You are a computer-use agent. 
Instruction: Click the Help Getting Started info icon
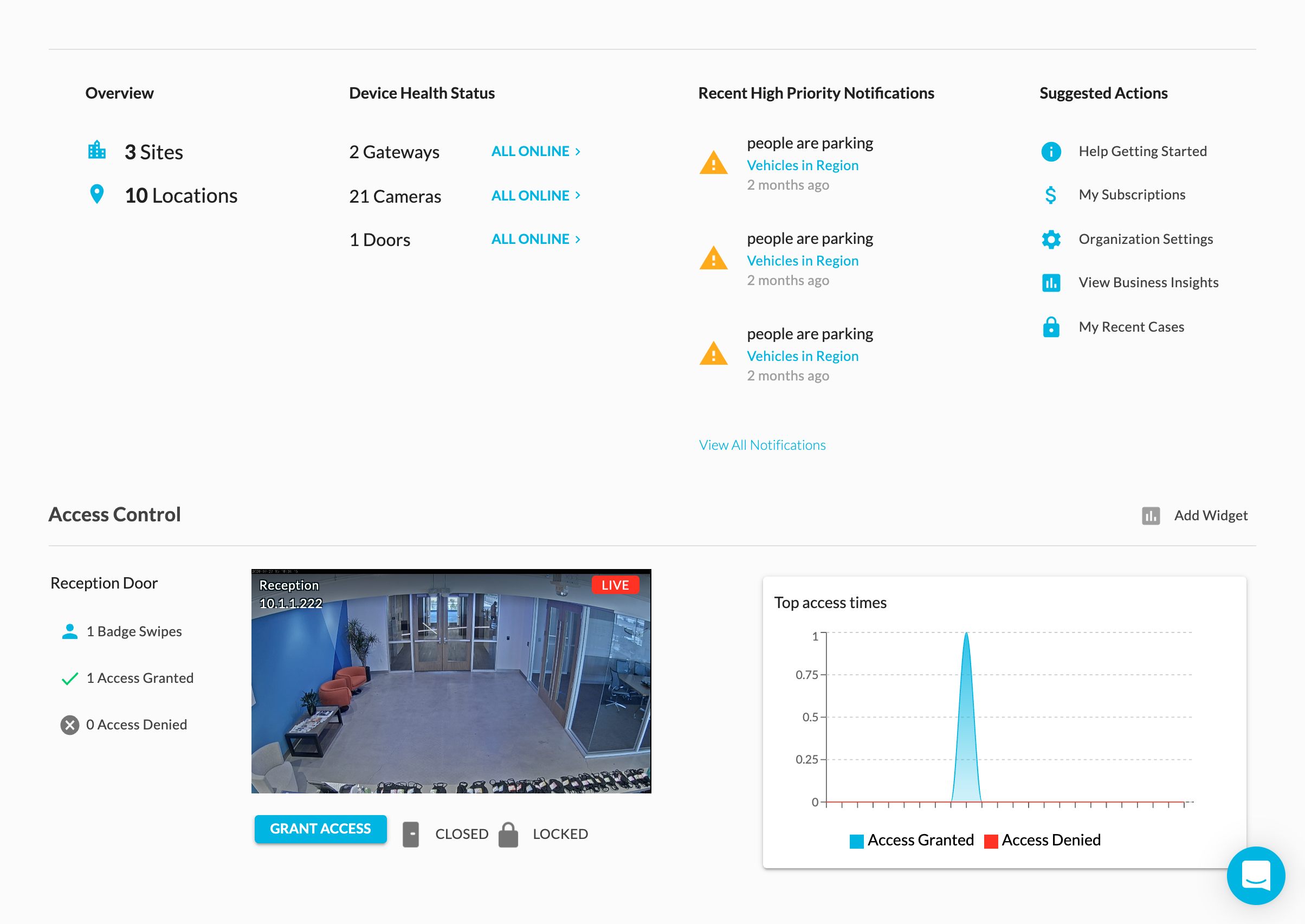click(x=1051, y=151)
